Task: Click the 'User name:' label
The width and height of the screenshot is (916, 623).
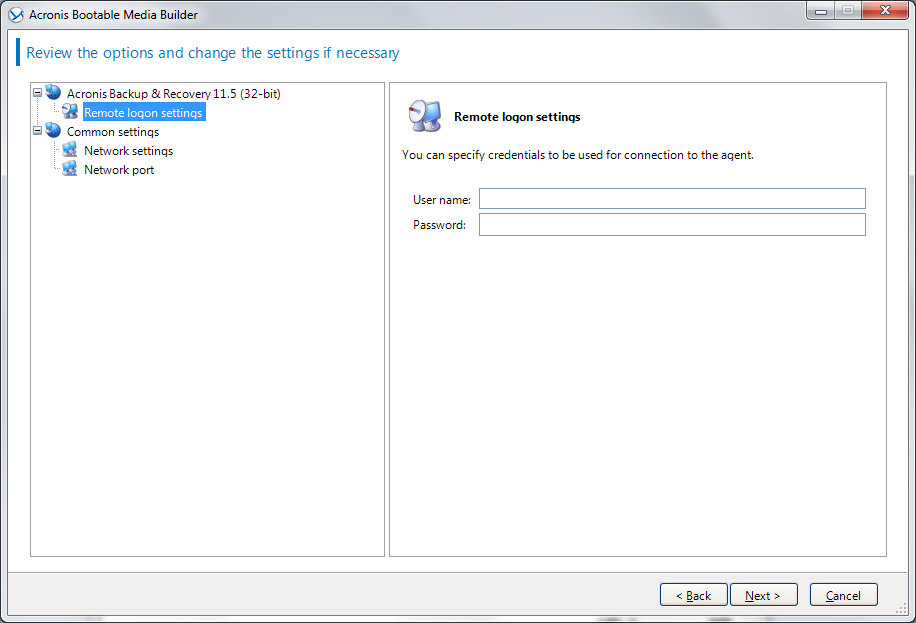Action: 442,200
